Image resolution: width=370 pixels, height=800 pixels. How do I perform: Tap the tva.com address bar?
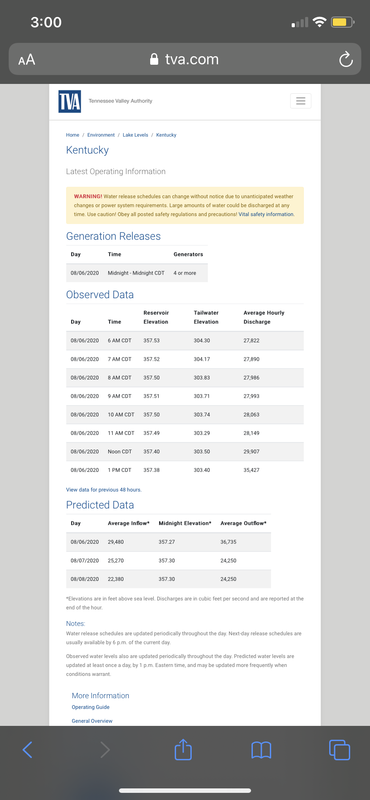185,60
